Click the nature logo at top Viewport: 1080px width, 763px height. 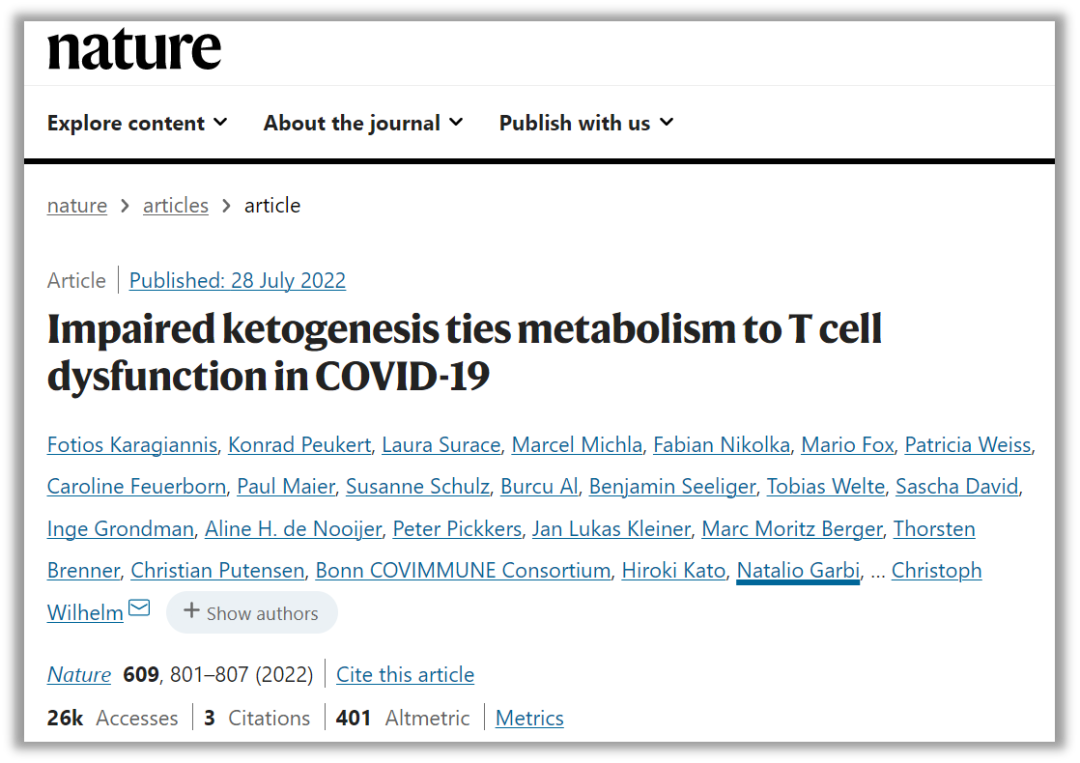tap(134, 49)
